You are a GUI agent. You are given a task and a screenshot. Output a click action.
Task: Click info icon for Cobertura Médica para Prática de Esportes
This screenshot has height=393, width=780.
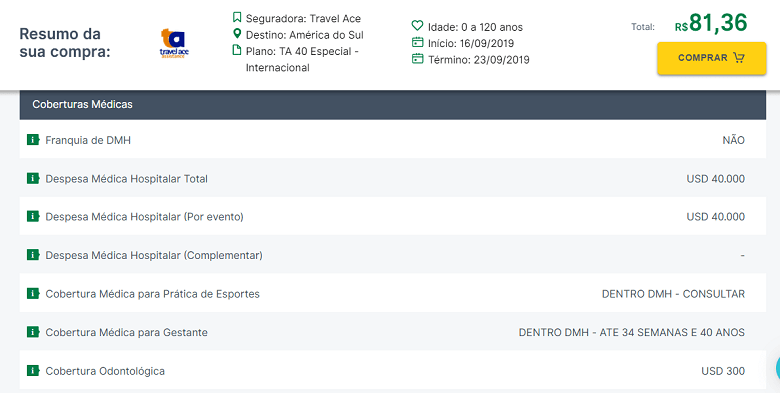(x=33, y=294)
